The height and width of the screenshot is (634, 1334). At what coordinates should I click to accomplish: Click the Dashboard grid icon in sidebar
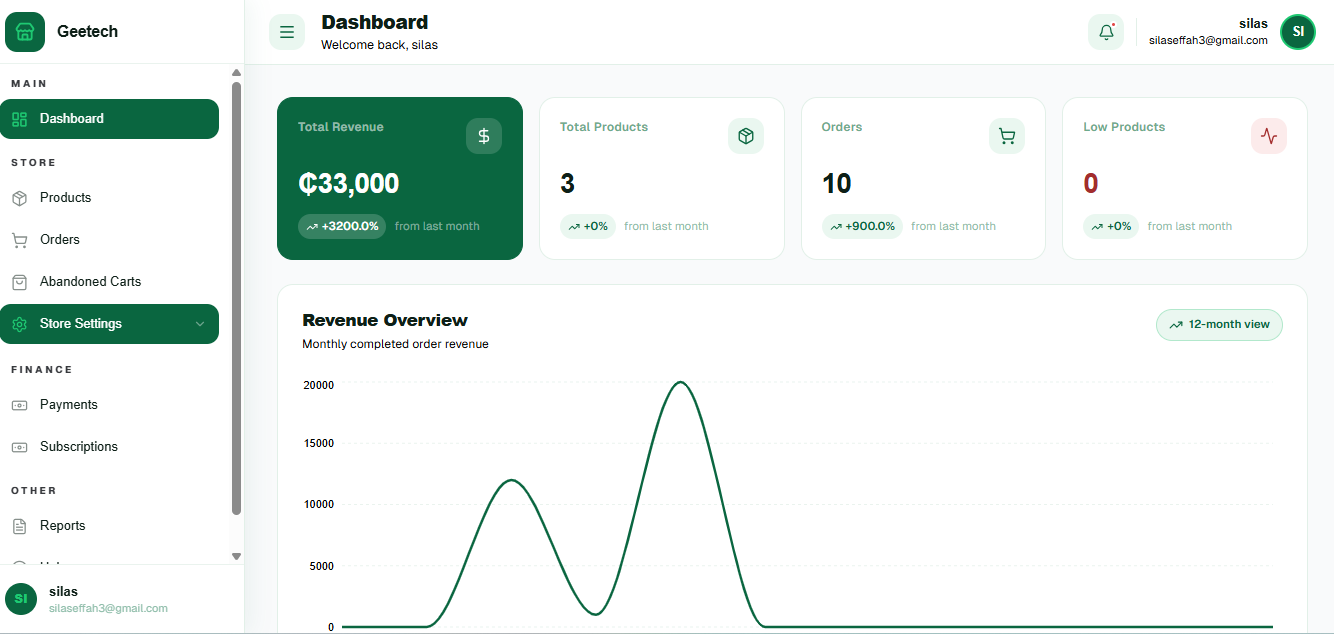click(19, 119)
